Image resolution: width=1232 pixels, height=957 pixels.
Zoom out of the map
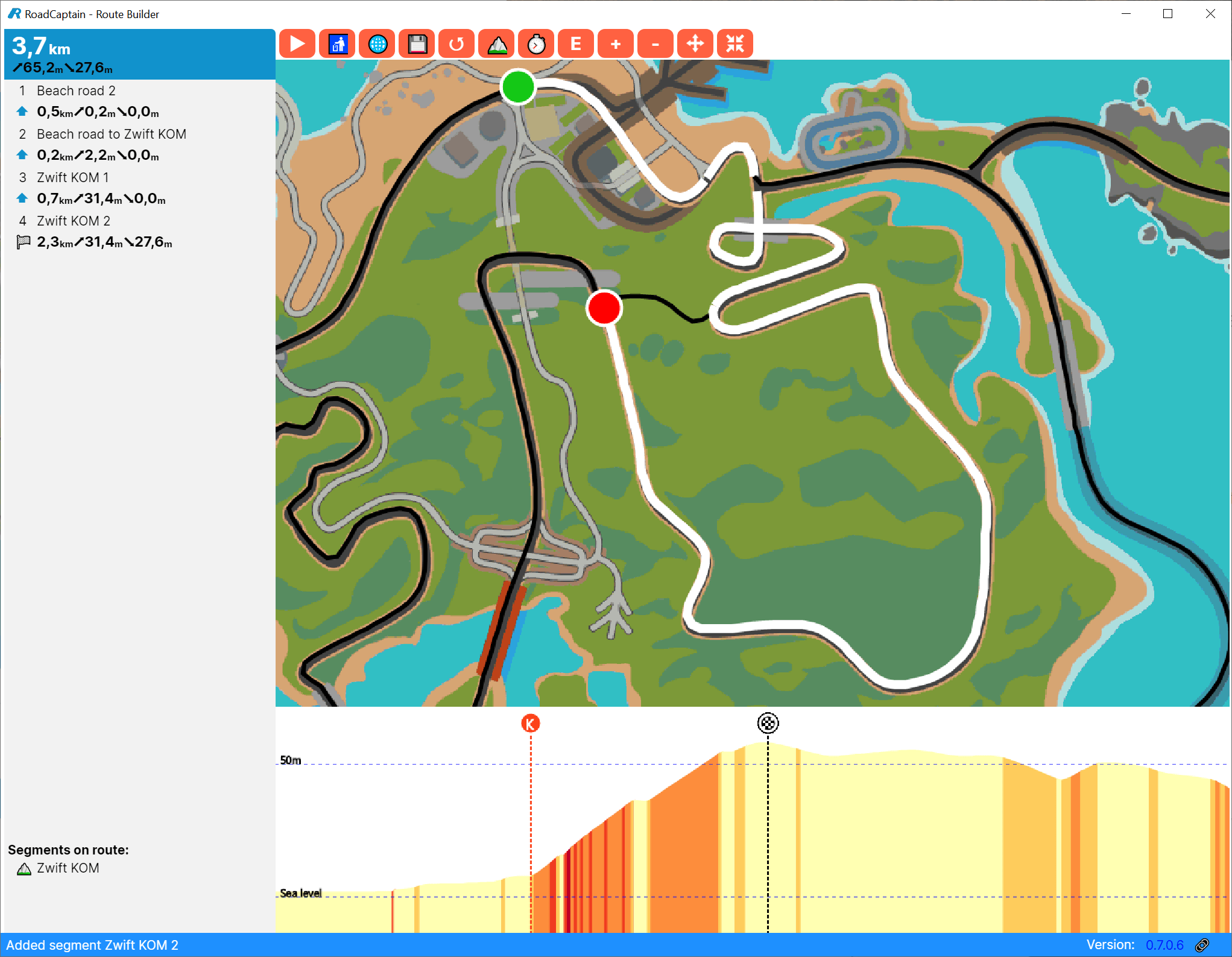coord(655,43)
